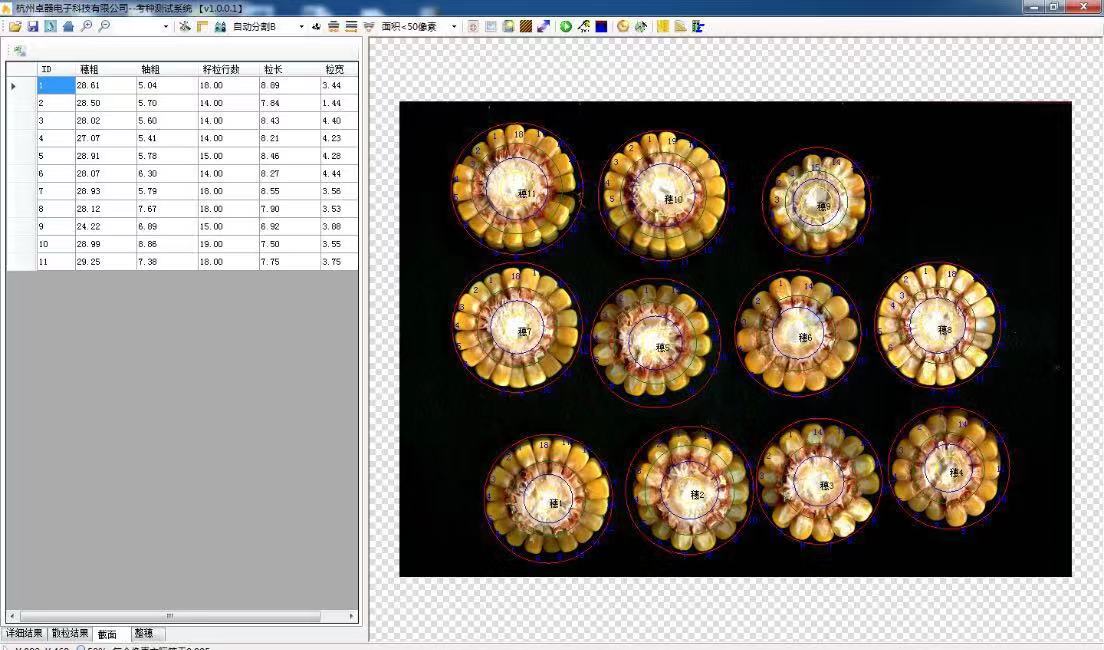Click the open folder icon in toolbar

(x=15, y=26)
